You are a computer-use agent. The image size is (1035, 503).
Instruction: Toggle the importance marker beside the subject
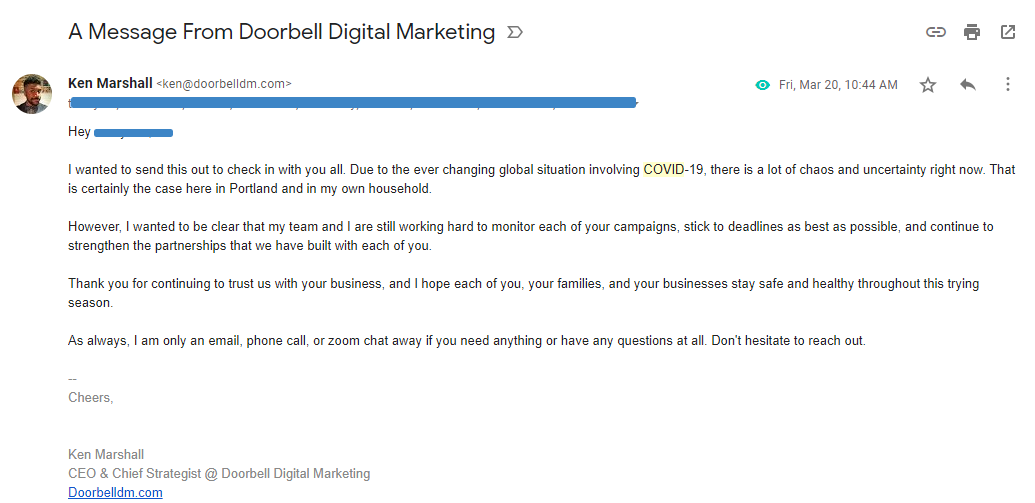[515, 32]
